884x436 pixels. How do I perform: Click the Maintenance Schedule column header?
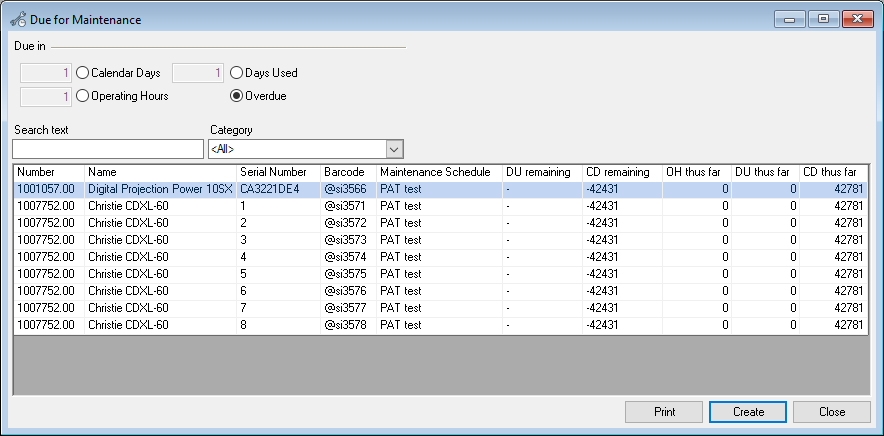click(438, 172)
